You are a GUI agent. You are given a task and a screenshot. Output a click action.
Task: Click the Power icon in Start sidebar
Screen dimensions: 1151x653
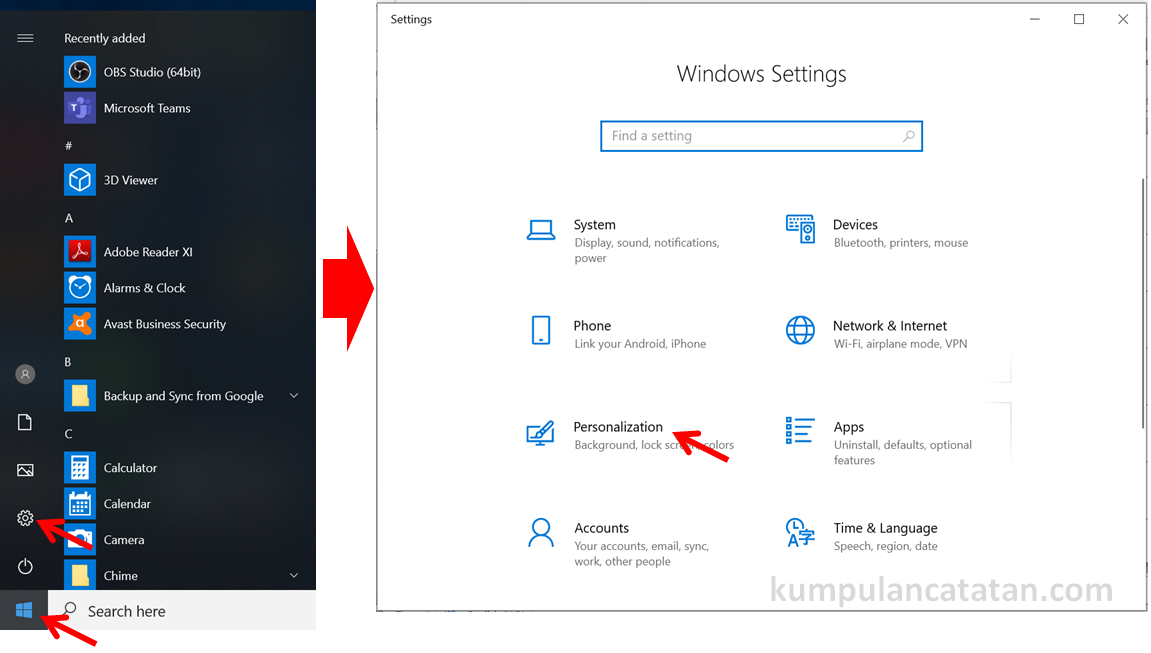(25, 566)
